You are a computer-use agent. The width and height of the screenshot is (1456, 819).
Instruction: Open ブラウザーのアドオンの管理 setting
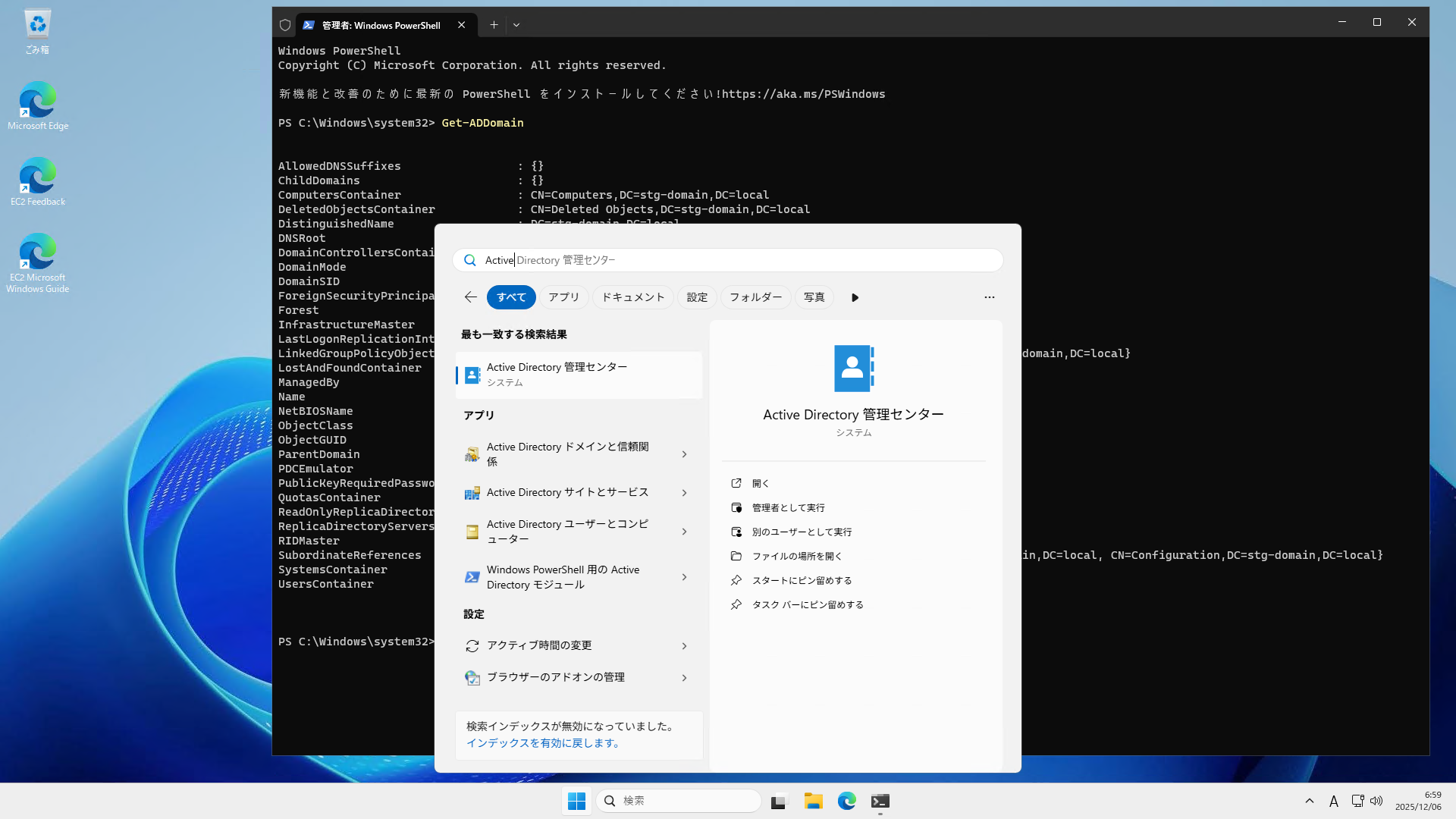coord(556,677)
